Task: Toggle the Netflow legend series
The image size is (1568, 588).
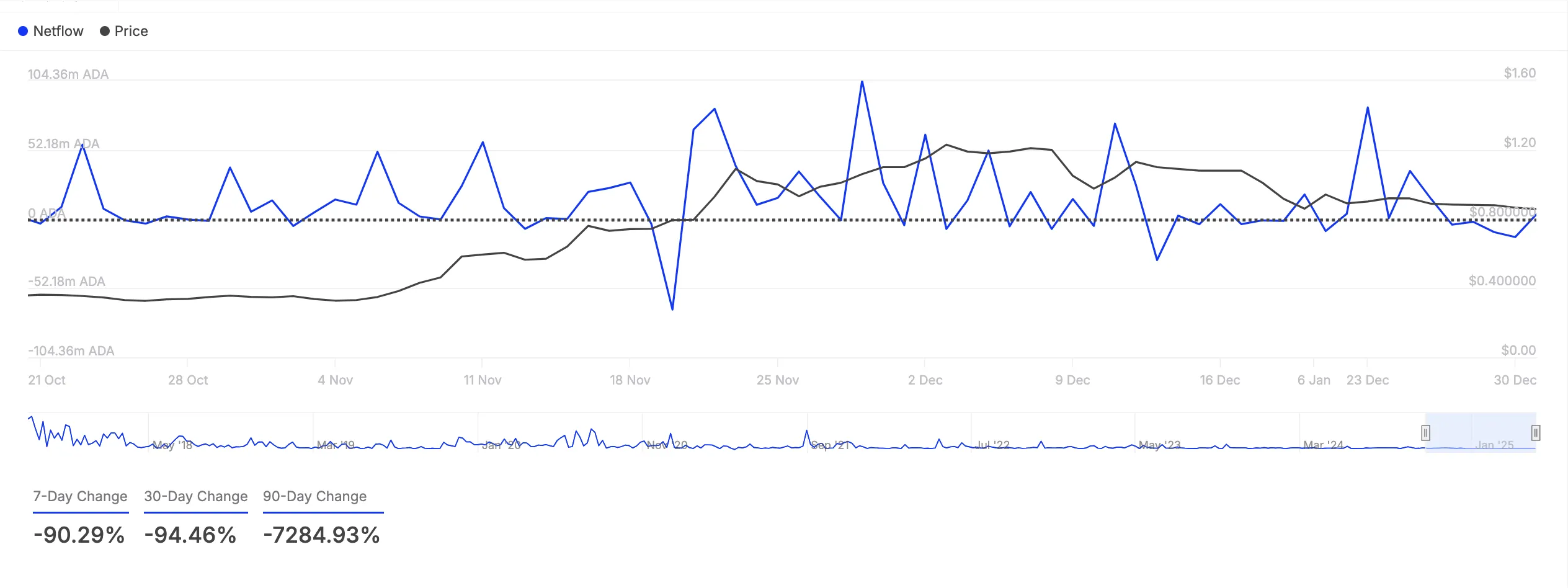Action: (51, 31)
